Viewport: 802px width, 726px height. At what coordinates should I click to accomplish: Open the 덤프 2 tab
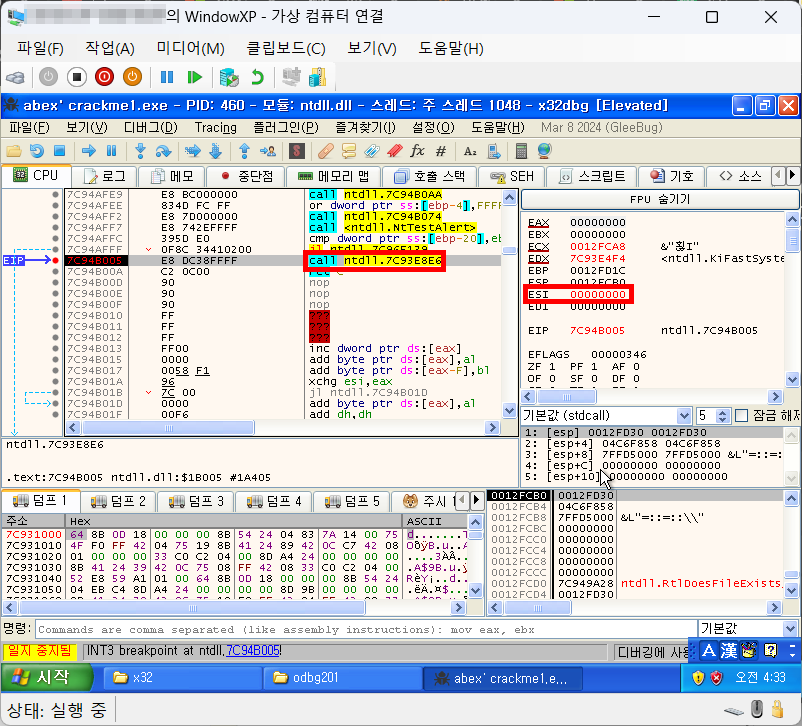pos(119,501)
